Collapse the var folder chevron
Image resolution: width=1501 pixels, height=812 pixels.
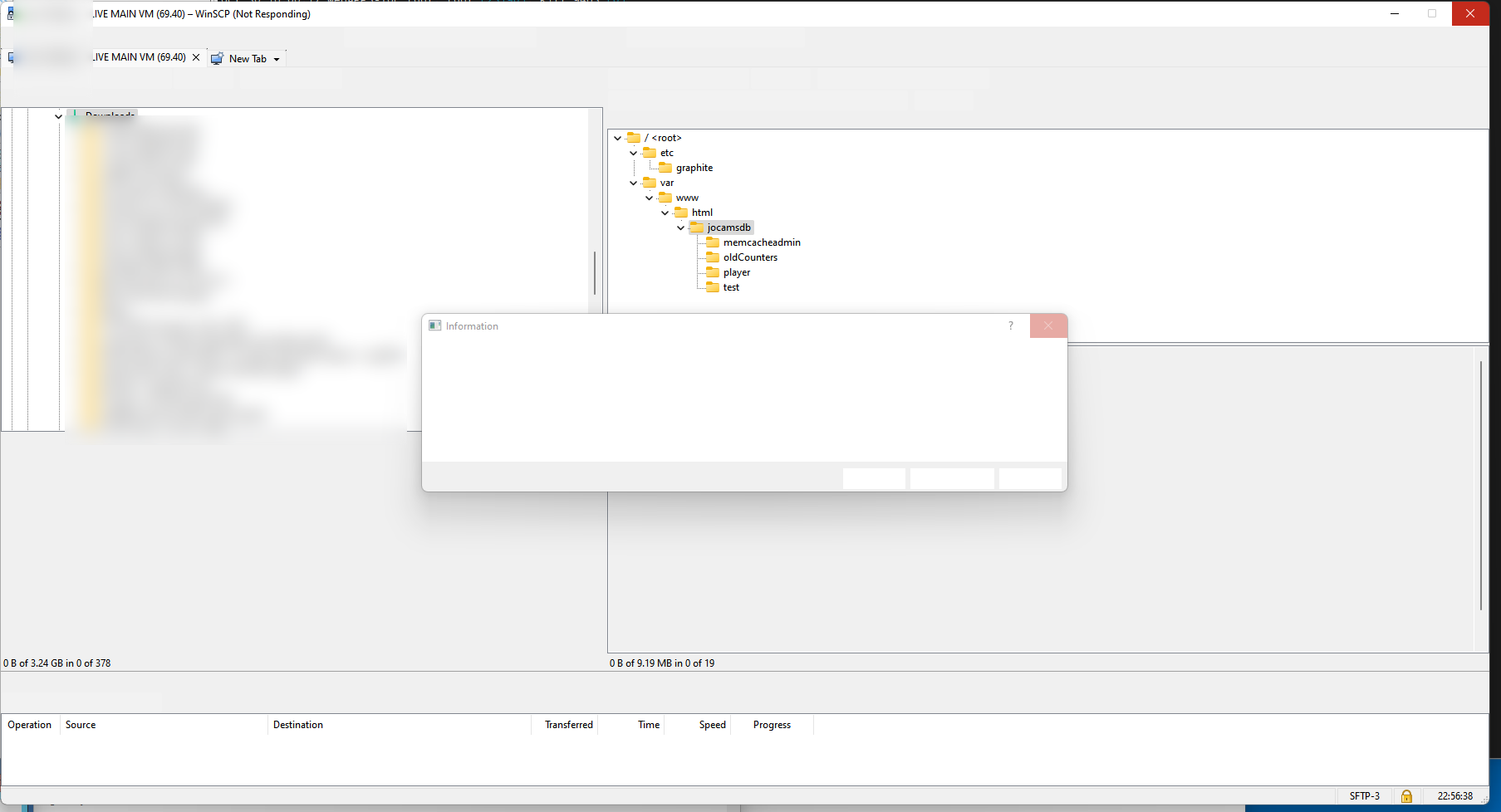click(x=633, y=183)
